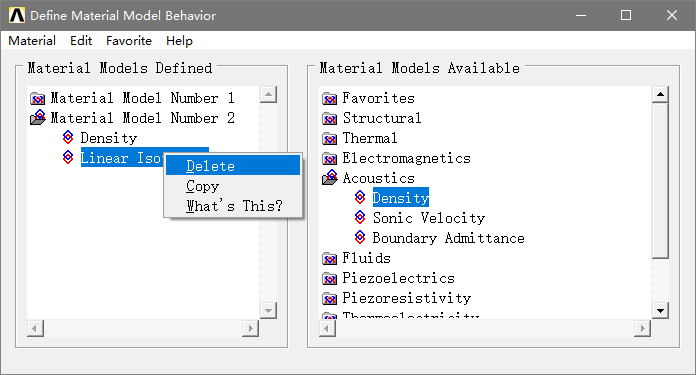Collapse Material Model Number 2 folder

(x=38, y=118)
